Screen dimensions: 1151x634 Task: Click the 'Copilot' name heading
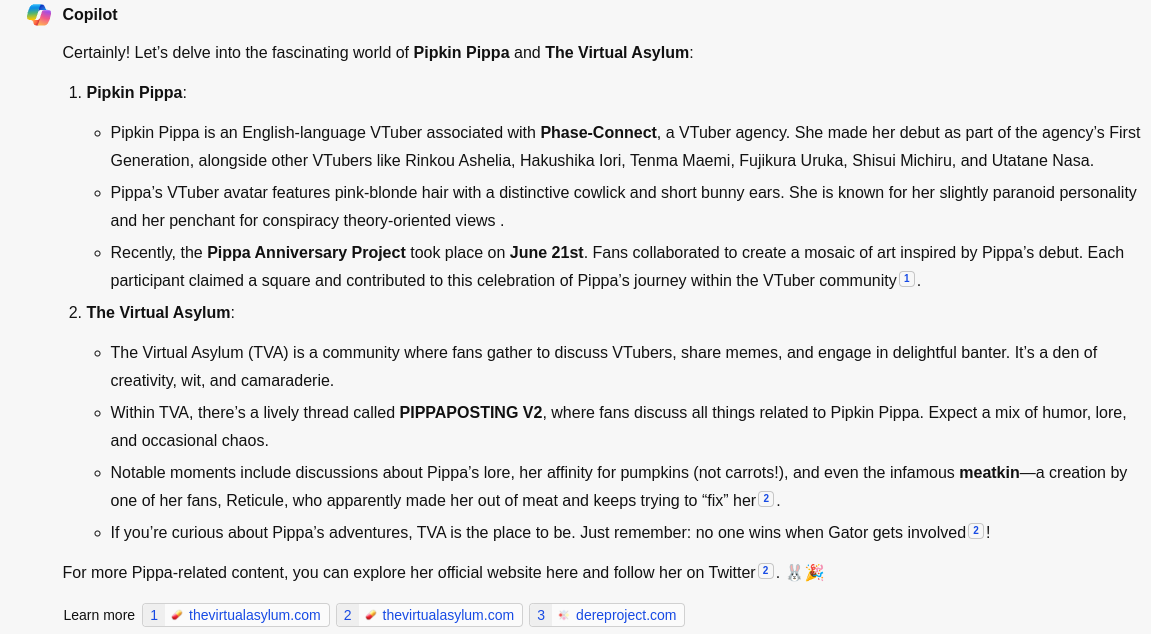pos(90,15)
